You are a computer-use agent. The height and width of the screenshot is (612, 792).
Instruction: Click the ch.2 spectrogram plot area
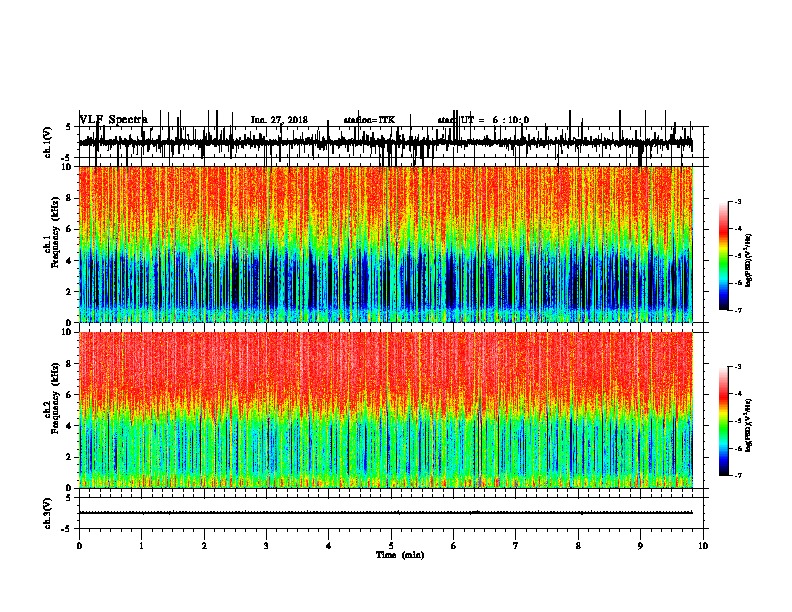tap(386, 410)
